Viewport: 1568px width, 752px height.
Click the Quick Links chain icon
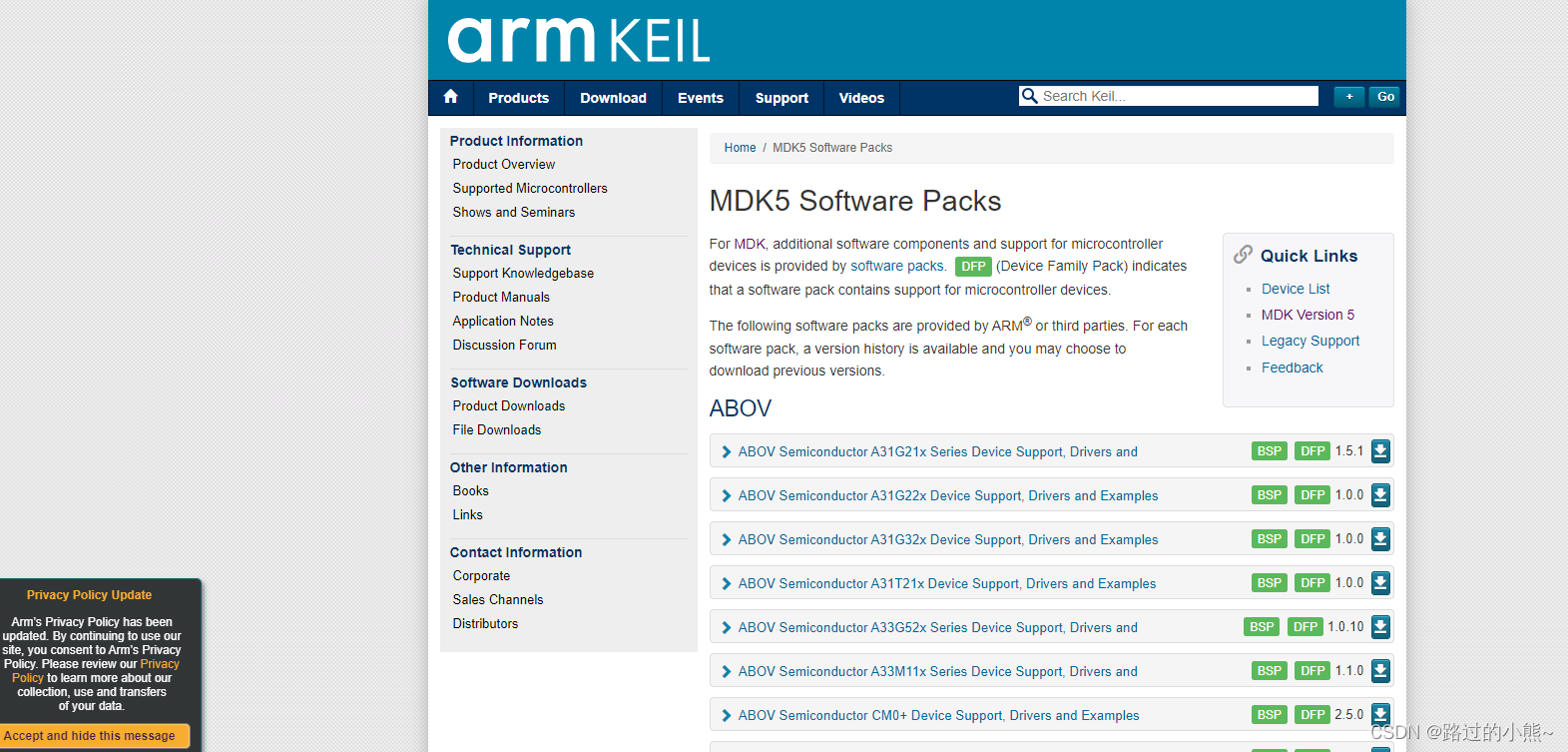[1243, 255]
